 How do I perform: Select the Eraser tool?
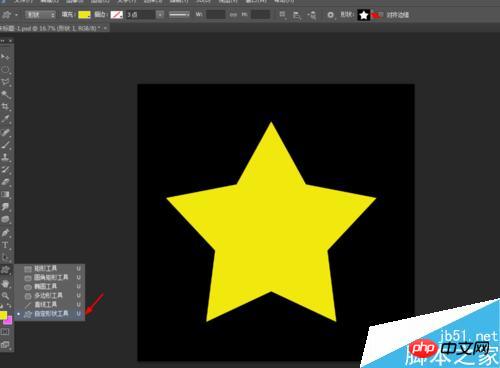tap(5, 182)
